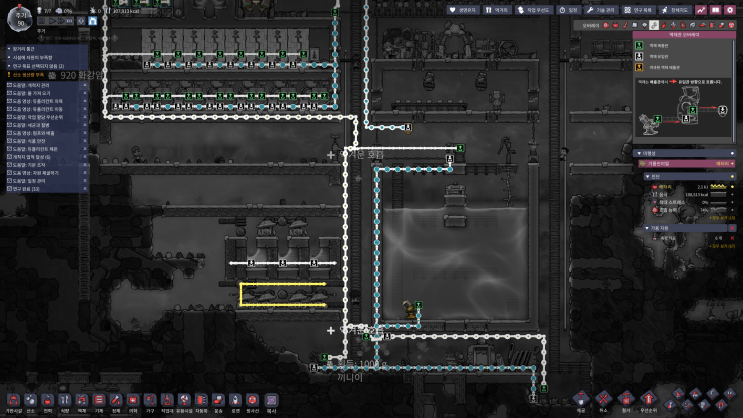Open the Options gear menu

tap(730, 10)
